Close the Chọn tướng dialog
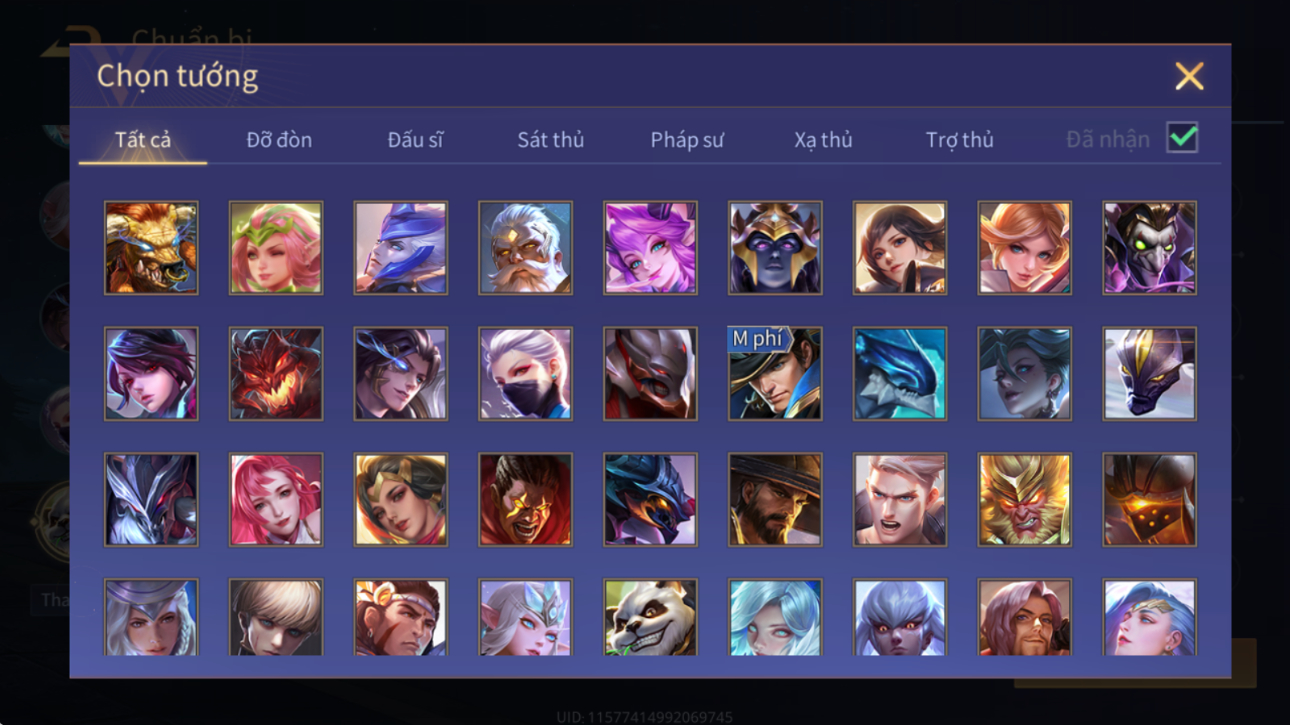The width and height of the screenshot is (1290, 725). click(x=1189, y=76)
